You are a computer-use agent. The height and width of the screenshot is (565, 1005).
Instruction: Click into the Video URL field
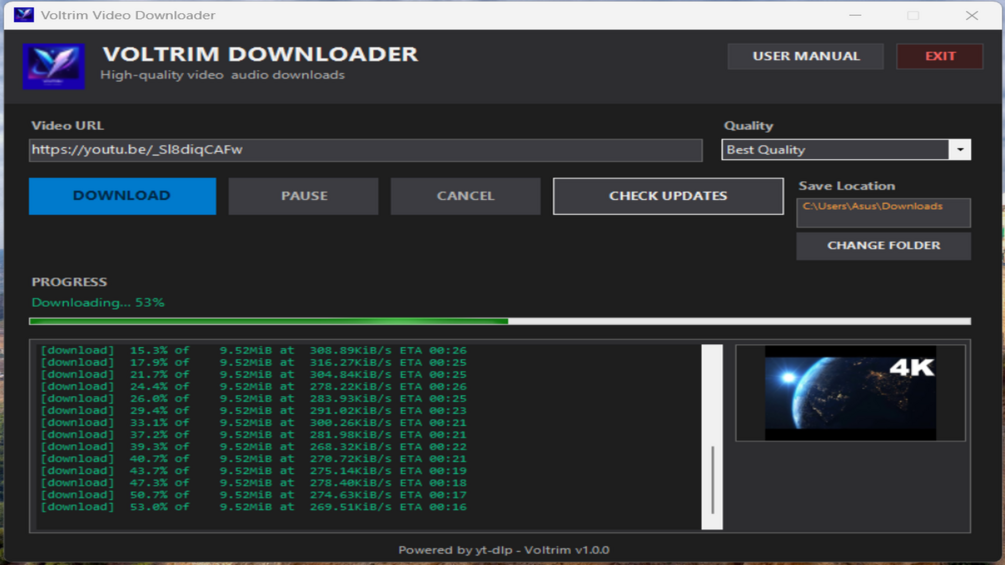coord(365,150)
